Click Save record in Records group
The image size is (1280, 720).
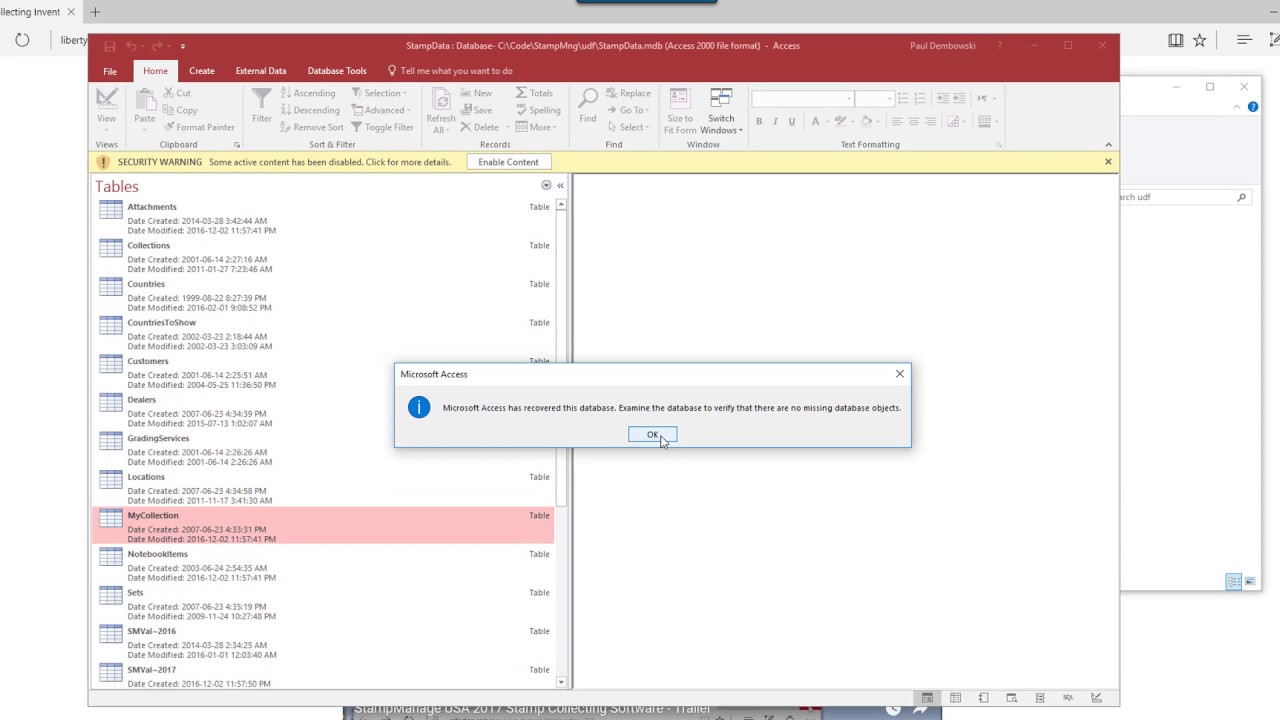point(476,110)
